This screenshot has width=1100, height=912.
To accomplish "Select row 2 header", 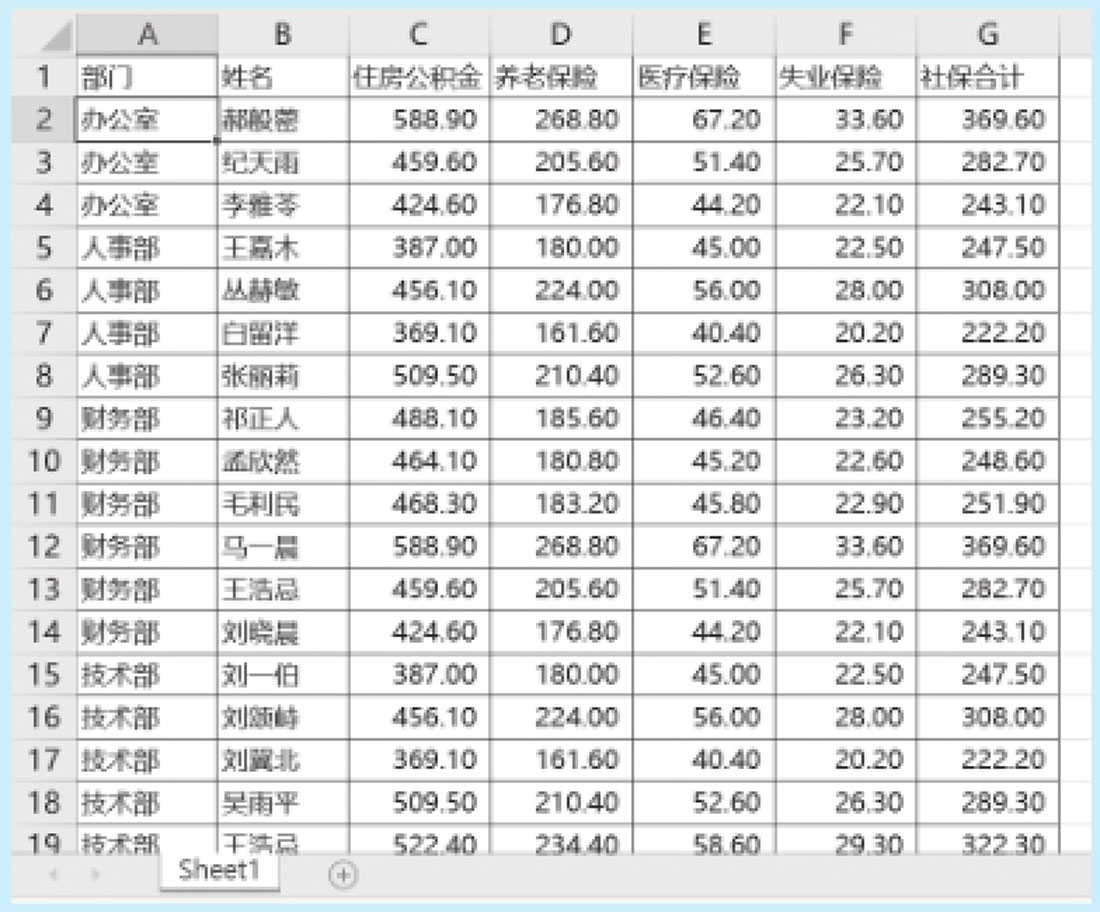I will tap(43, 119).
